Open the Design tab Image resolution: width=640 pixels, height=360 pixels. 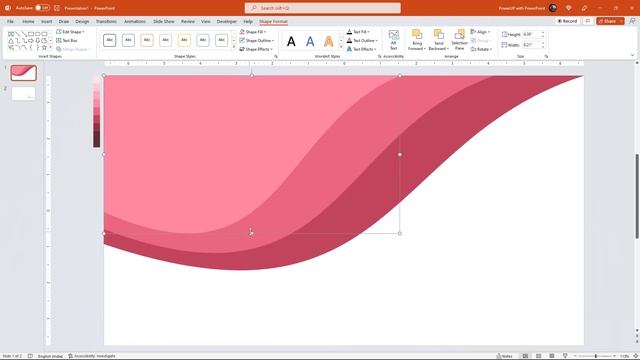(x=82, y=21)
